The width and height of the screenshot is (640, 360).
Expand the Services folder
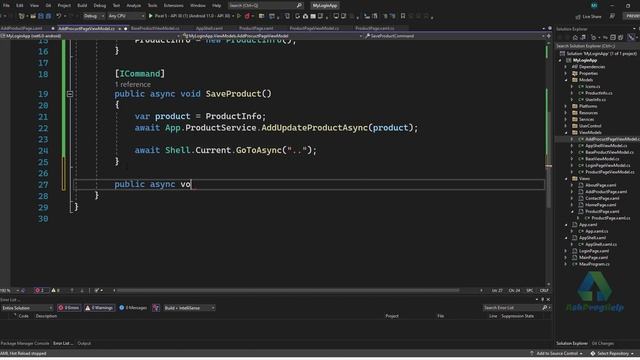[566, 119]
